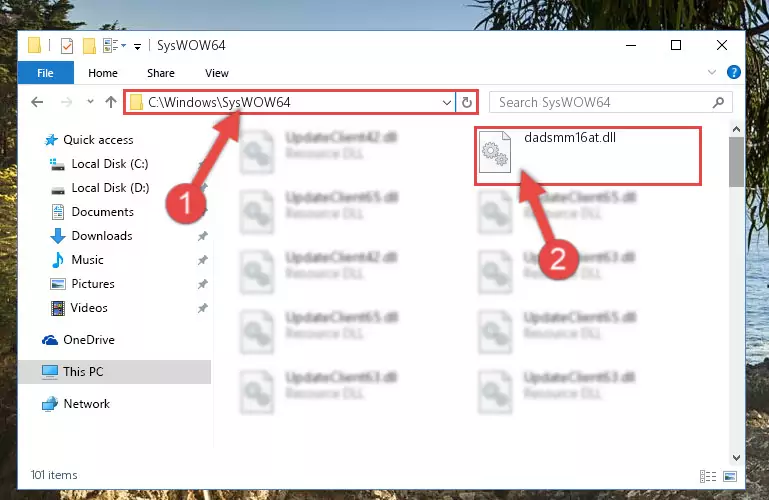
Task: Select OneDrive in navigation pane
Action: (x=89, y=340)
